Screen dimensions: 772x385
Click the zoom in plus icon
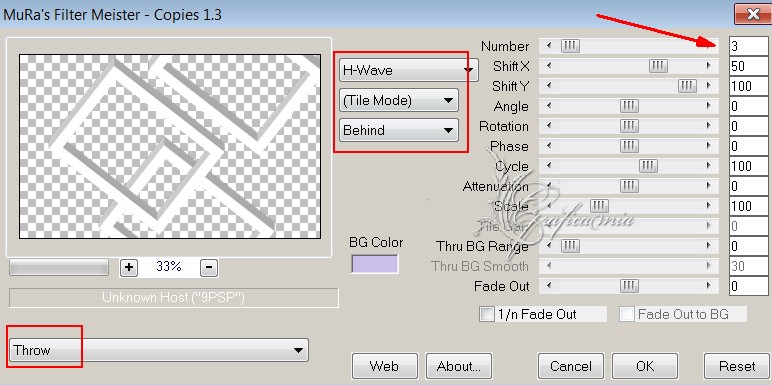[129, 267]
